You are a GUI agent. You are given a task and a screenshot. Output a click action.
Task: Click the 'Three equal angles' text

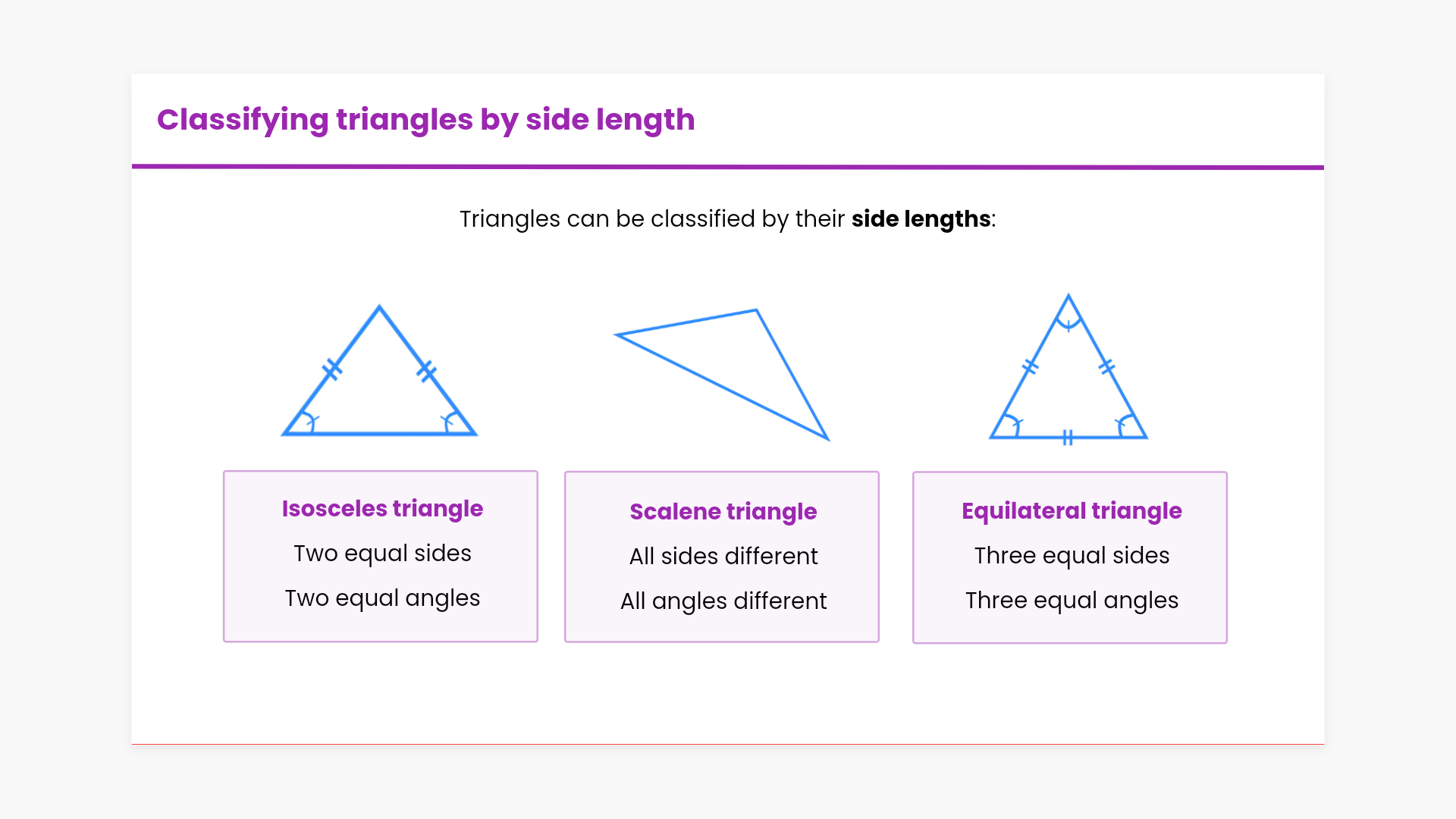click(1072, 601)
